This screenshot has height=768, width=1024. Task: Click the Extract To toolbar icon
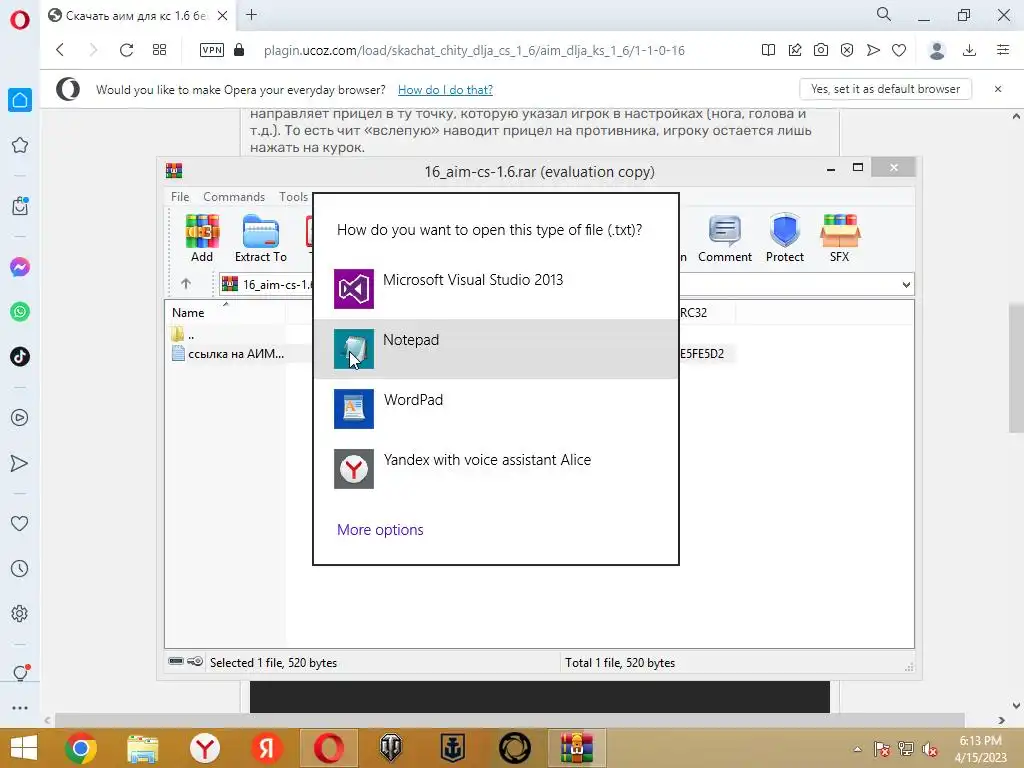[261, 238]
